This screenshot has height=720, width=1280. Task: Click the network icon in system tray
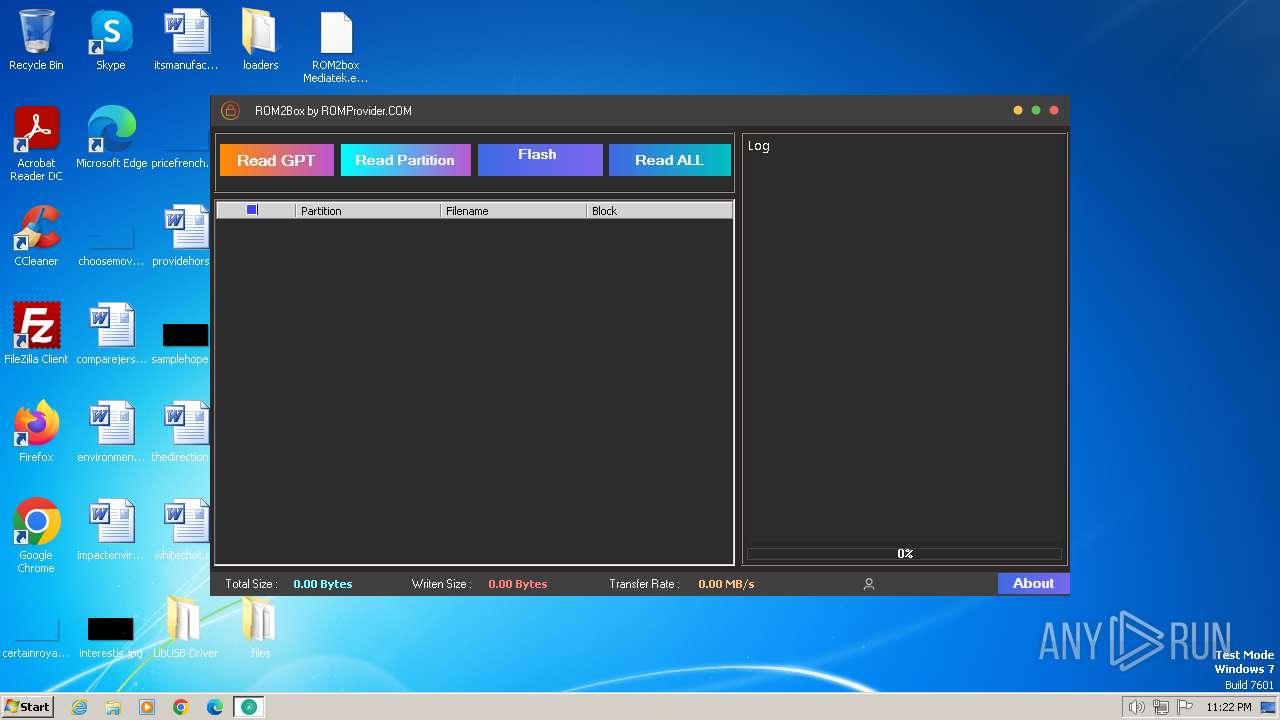pos(1160,707)
